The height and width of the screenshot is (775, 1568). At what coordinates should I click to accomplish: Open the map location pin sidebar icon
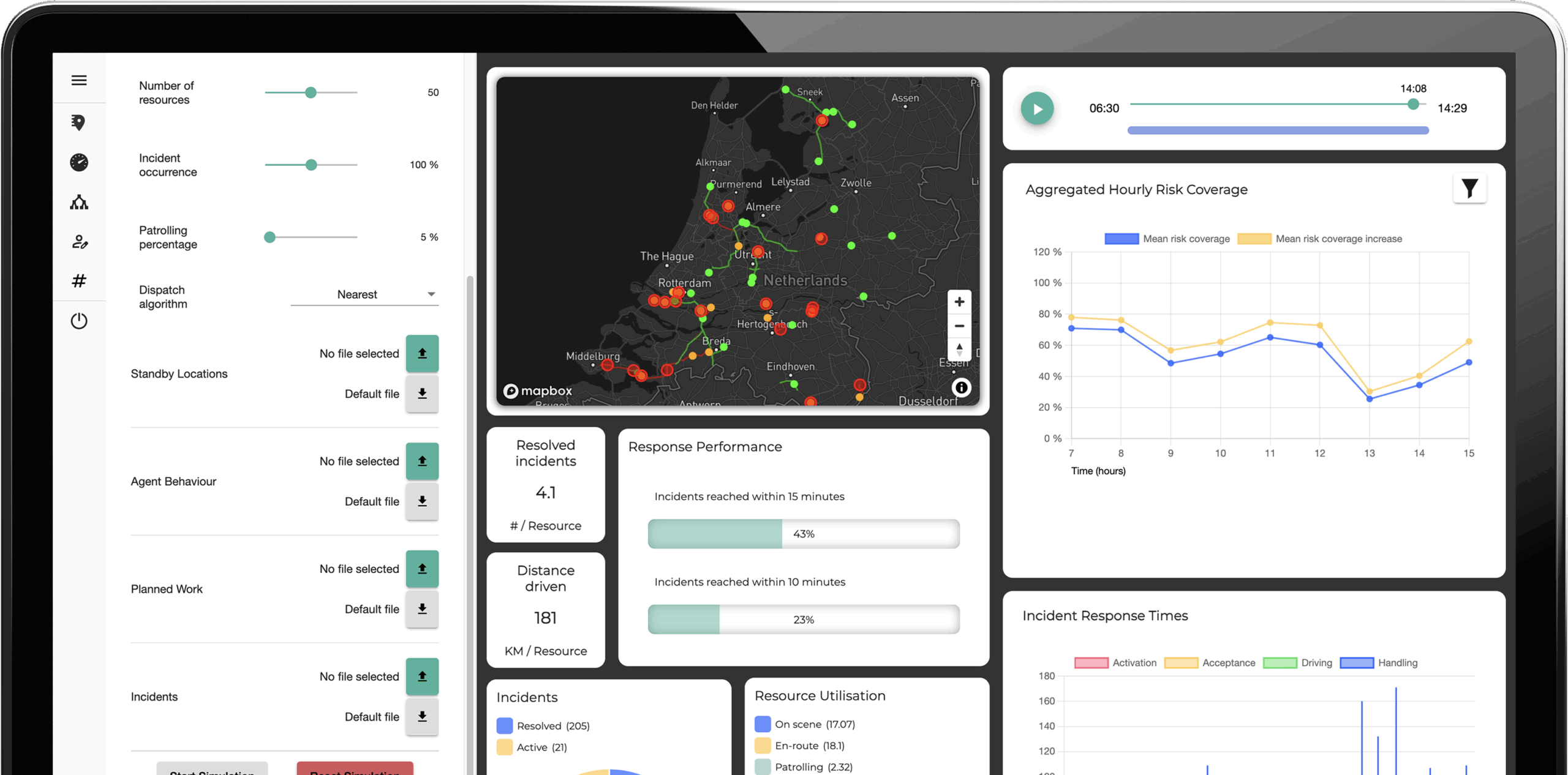[x=78, y=122]
